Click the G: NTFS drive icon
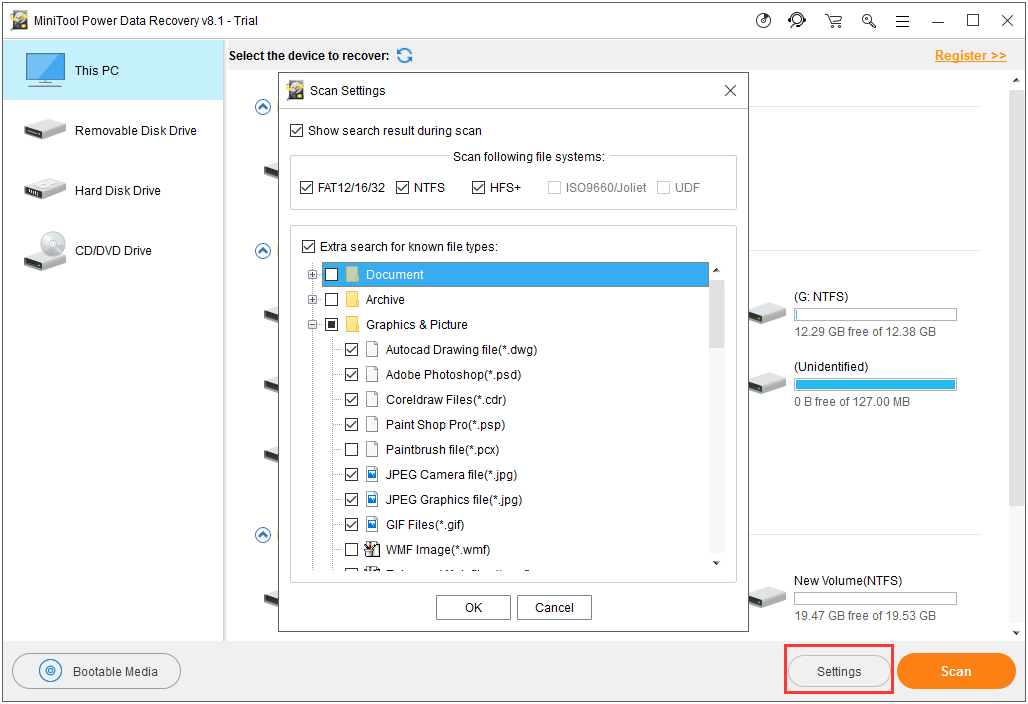The height and width of the screenshot is (704, 1028). 767,313
